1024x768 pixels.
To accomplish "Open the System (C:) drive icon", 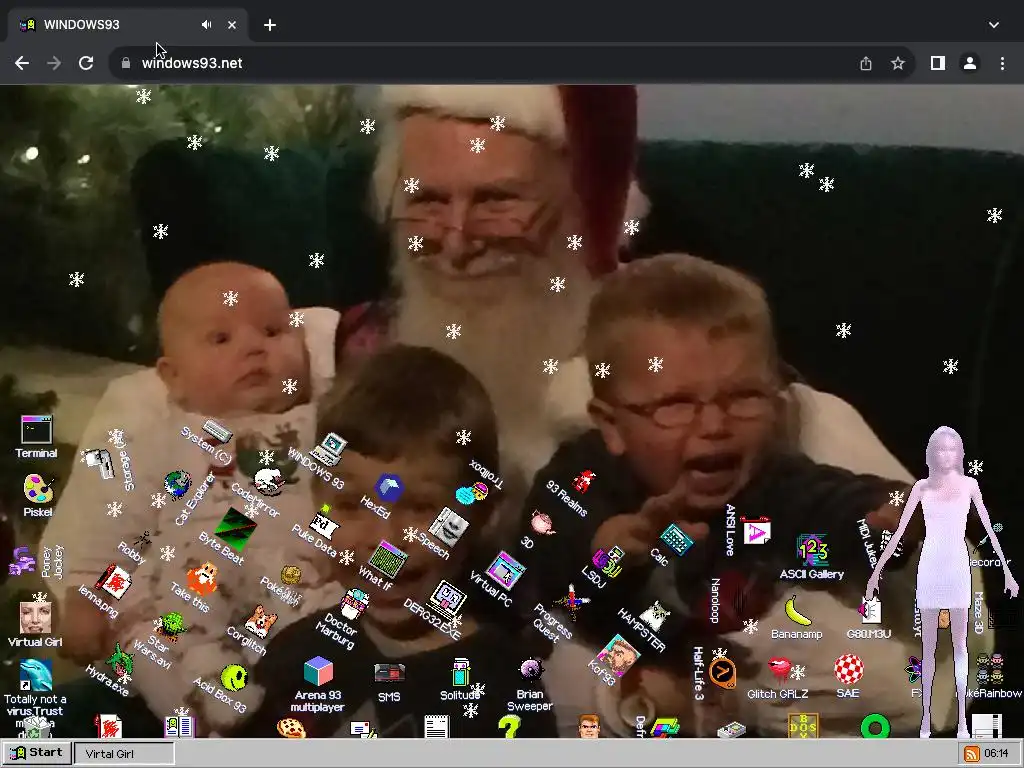I will click(217, 431).
